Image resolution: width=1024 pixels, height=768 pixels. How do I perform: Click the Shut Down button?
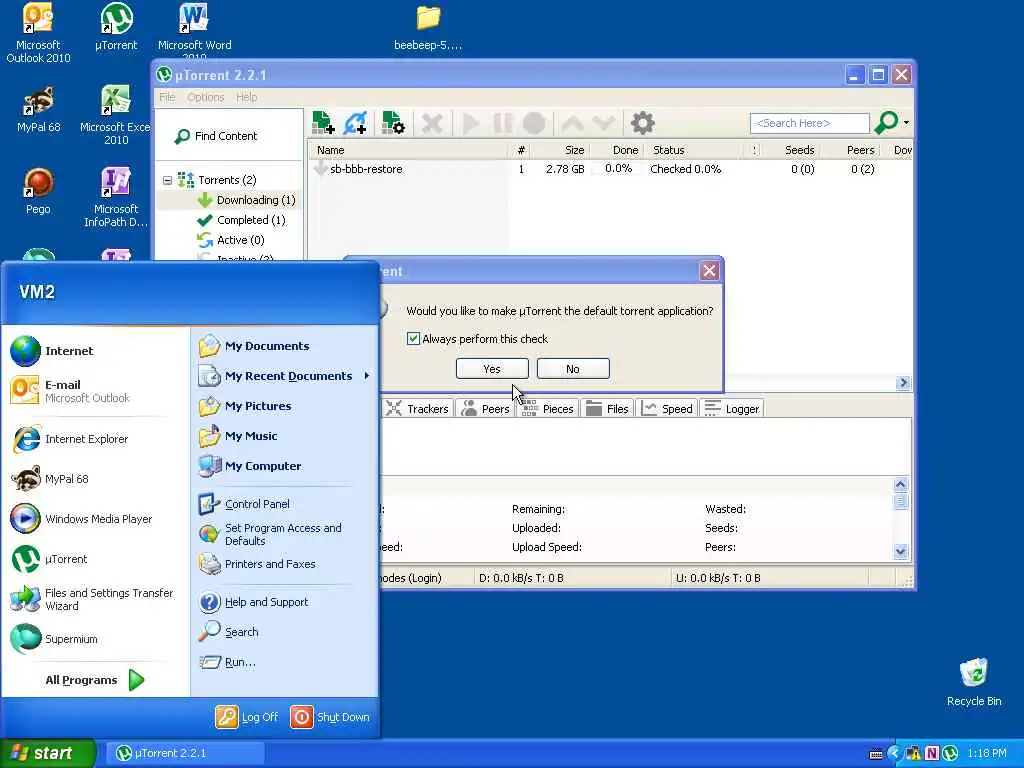pyautogui.click(x=330, y=717)
